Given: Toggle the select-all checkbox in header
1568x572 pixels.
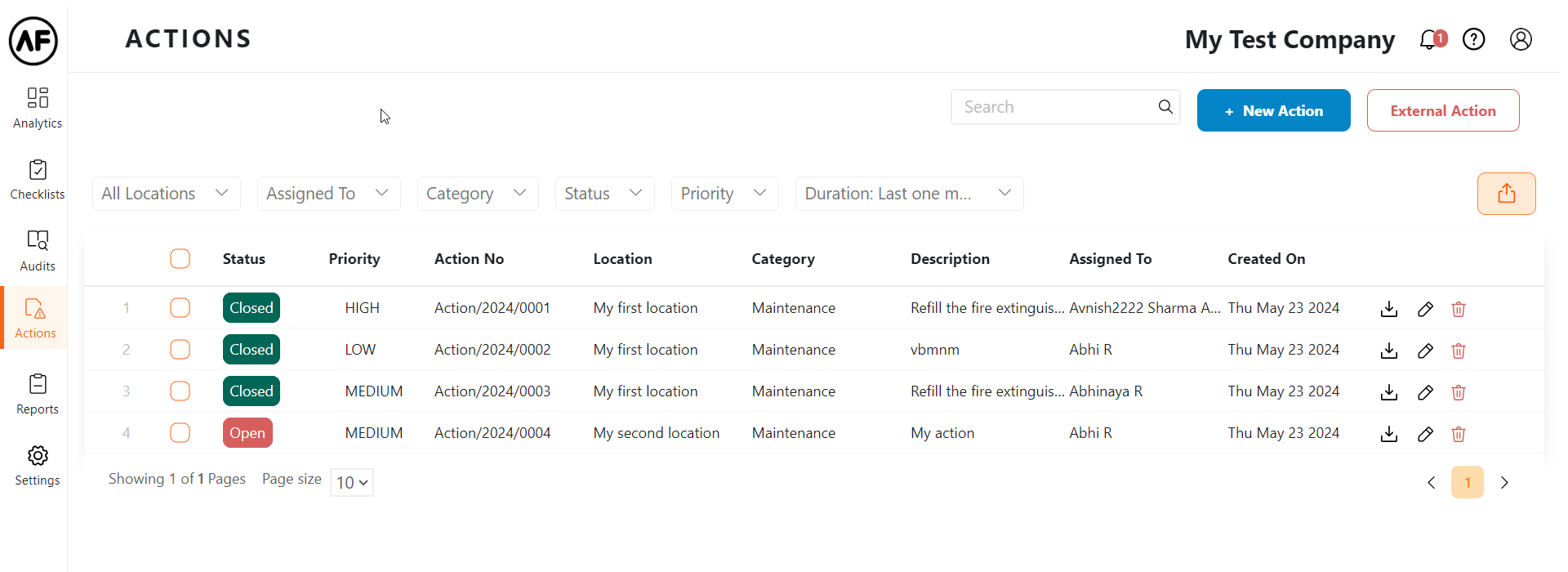Looking at the screenshot, I should (180, 259).
